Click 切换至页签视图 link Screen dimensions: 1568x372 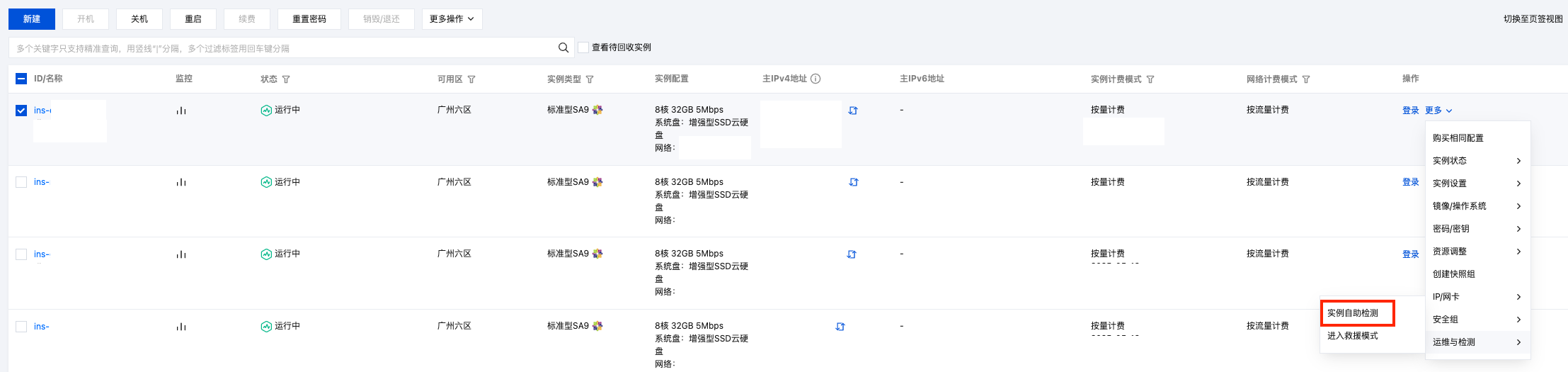click(1533, 19)
